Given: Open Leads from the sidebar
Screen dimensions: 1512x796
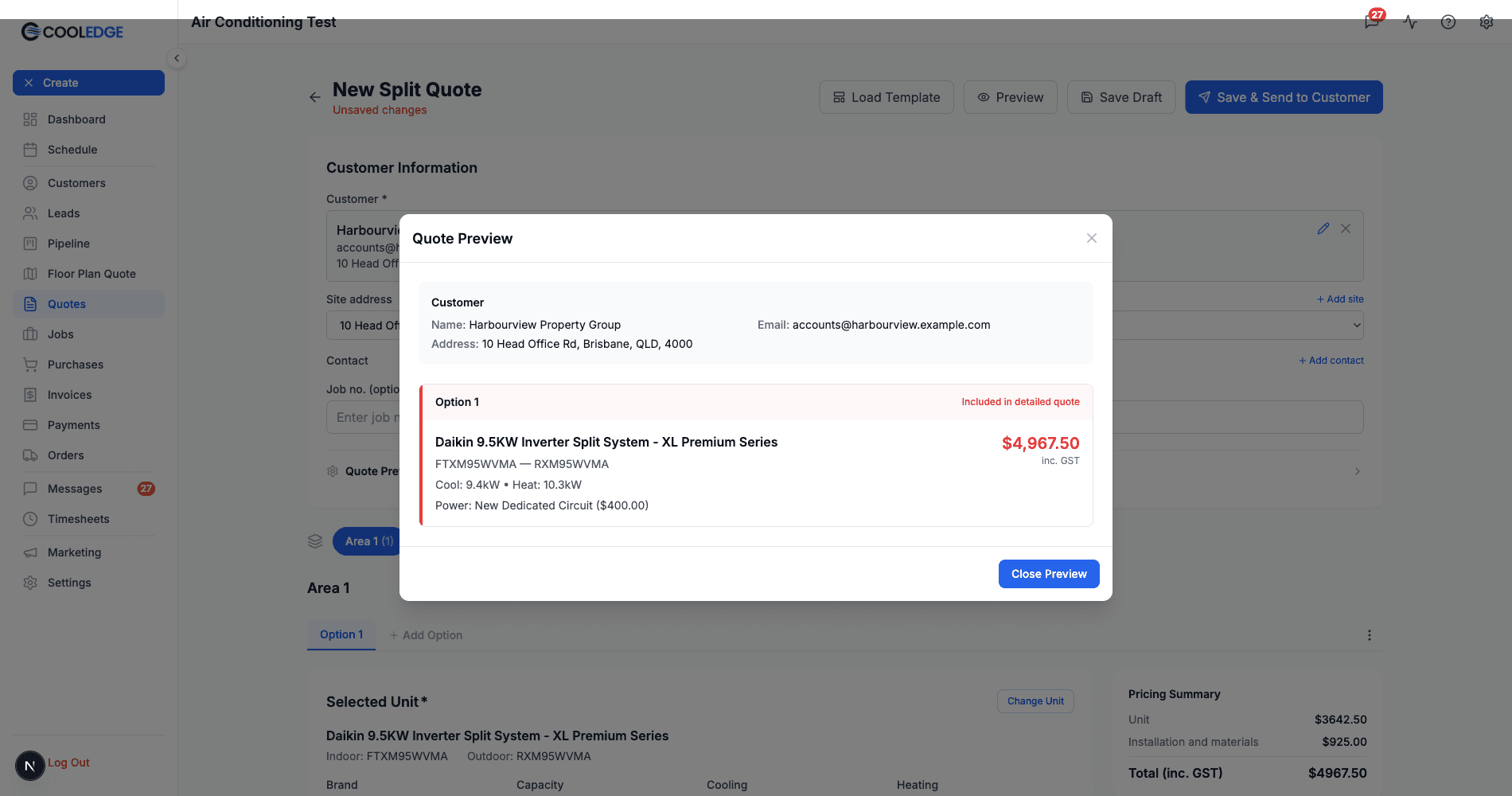Looking at the screenshot, I should pyautogui.click(x=88, y=213).
